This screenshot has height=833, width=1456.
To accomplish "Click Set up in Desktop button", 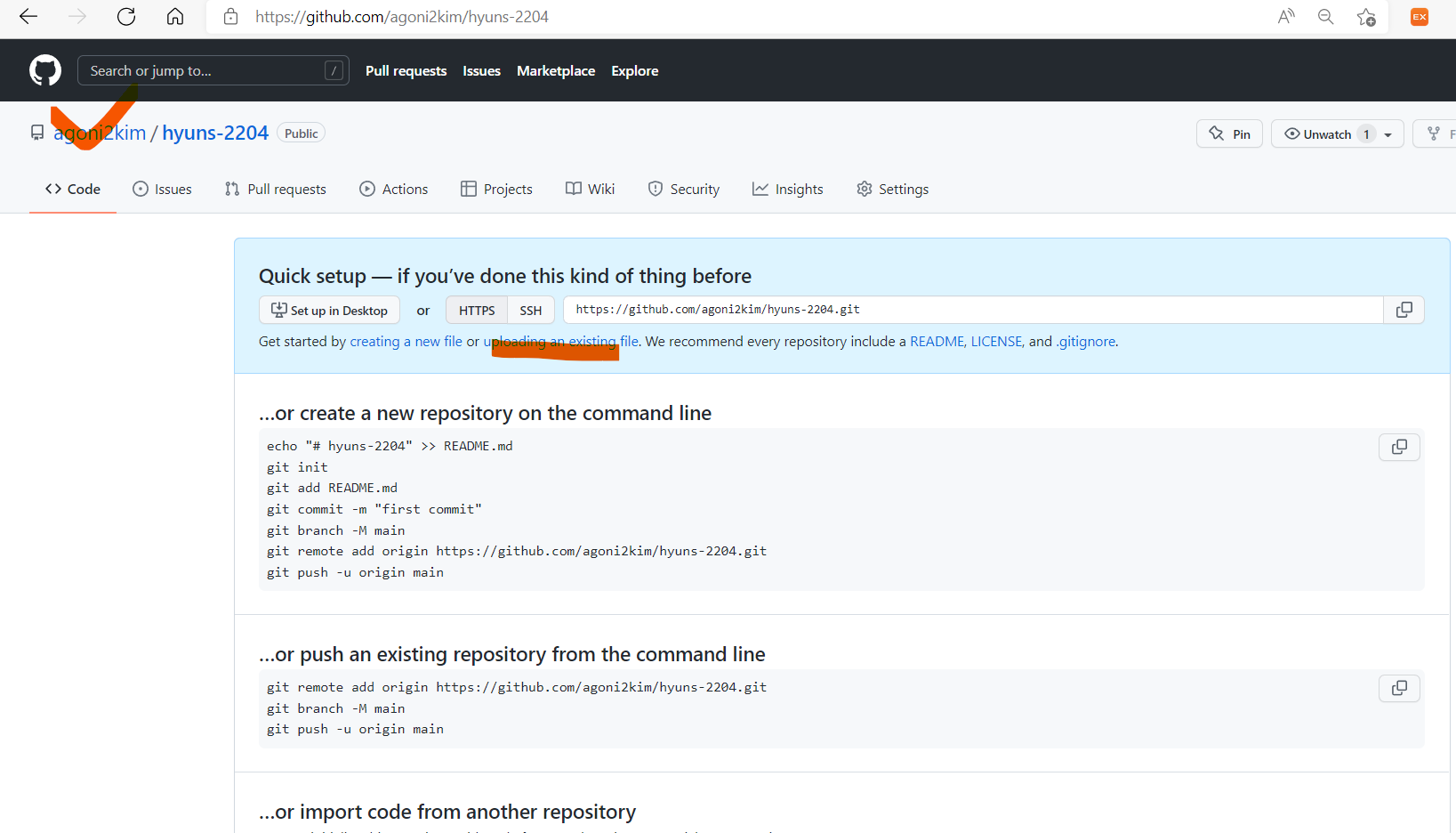I will coord(329,310).
